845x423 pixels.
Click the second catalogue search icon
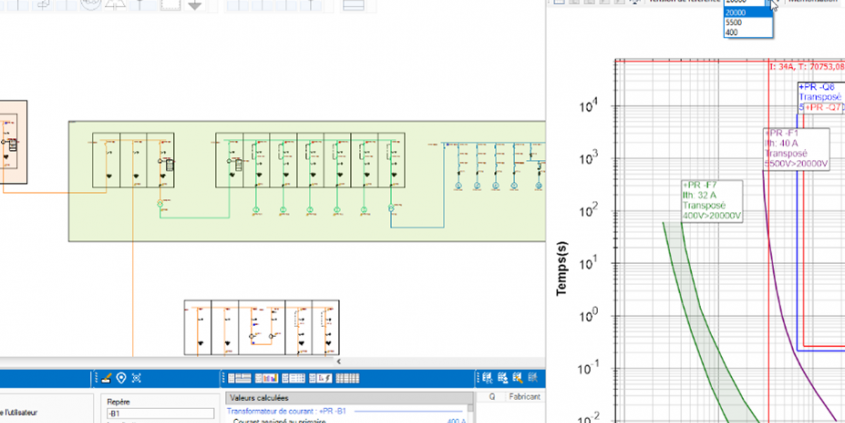(503, 378)
